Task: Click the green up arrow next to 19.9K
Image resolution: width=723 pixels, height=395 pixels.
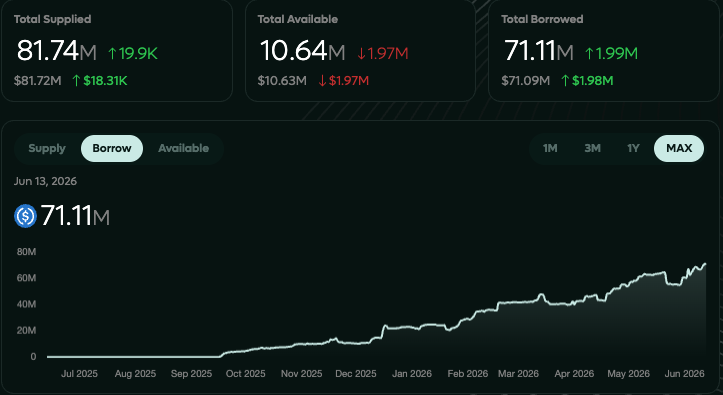Action: point(112,53)
